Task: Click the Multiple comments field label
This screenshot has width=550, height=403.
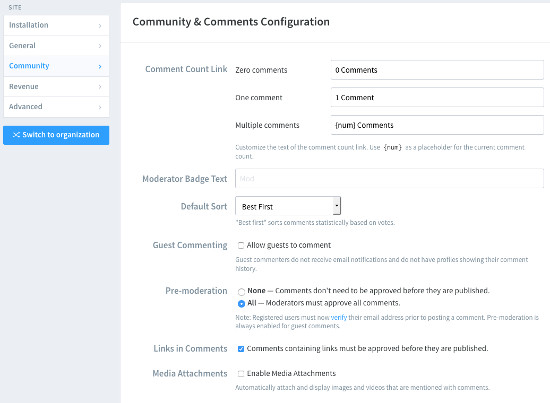Action: (x=267, y=125)
